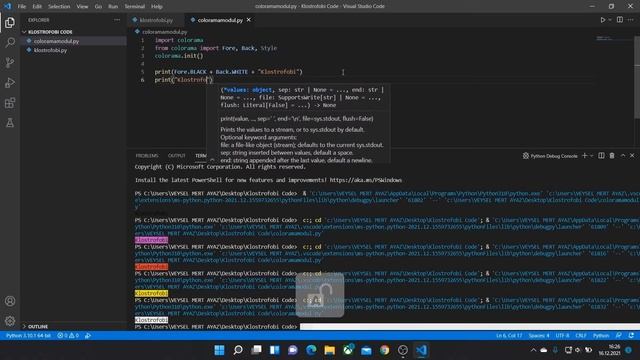Open the Run menu
Screen dimensions: 640x360
click(113, 7)
